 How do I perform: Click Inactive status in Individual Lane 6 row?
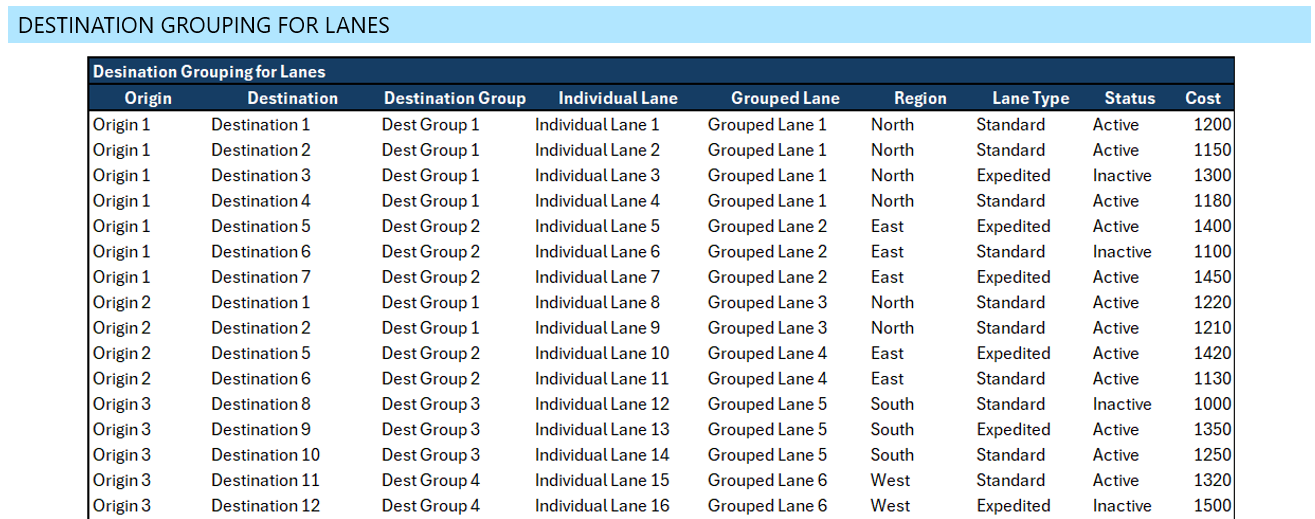click(x=1122, y=252)
